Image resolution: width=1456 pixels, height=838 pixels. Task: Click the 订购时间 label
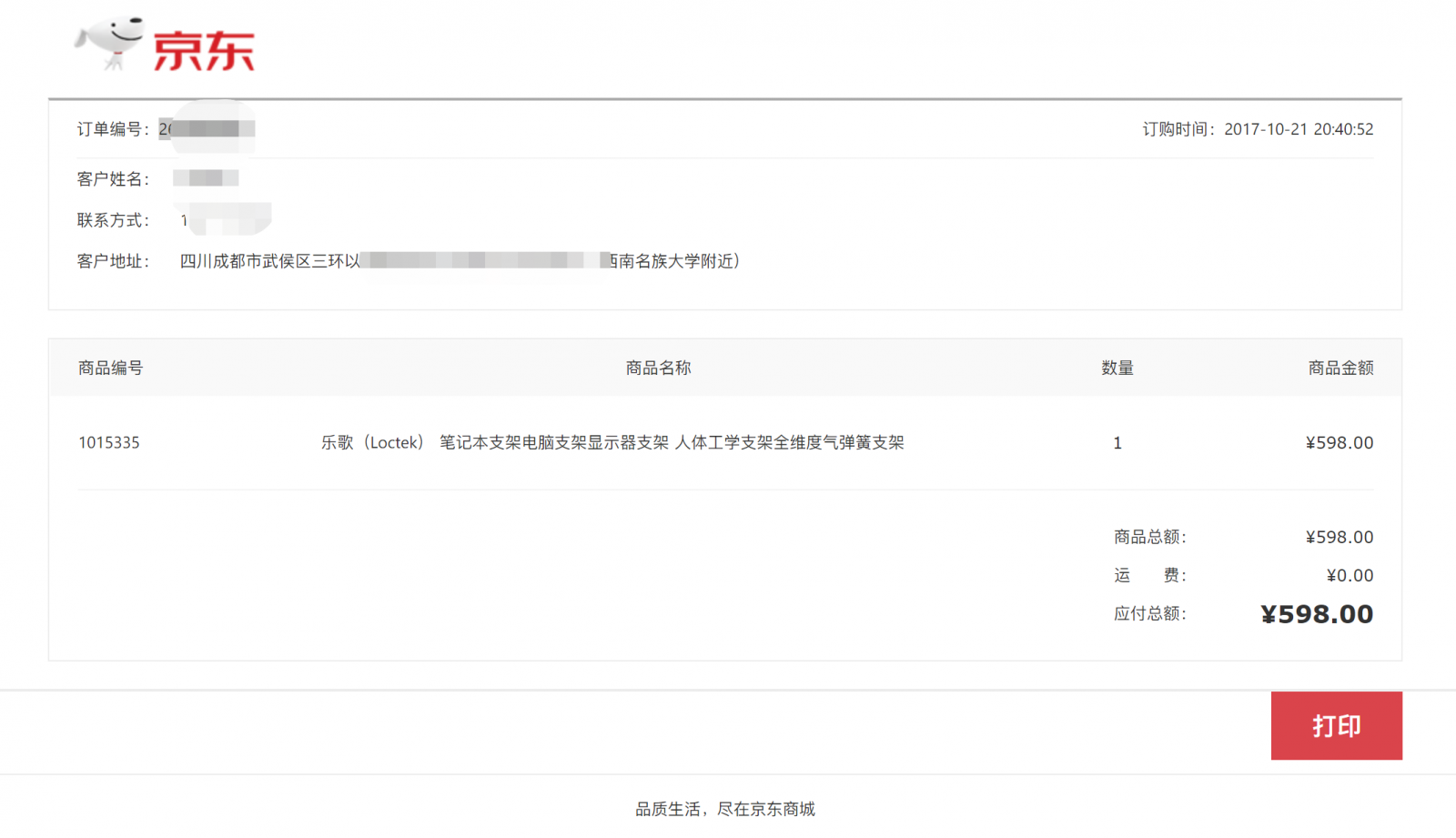point(1179,129)
